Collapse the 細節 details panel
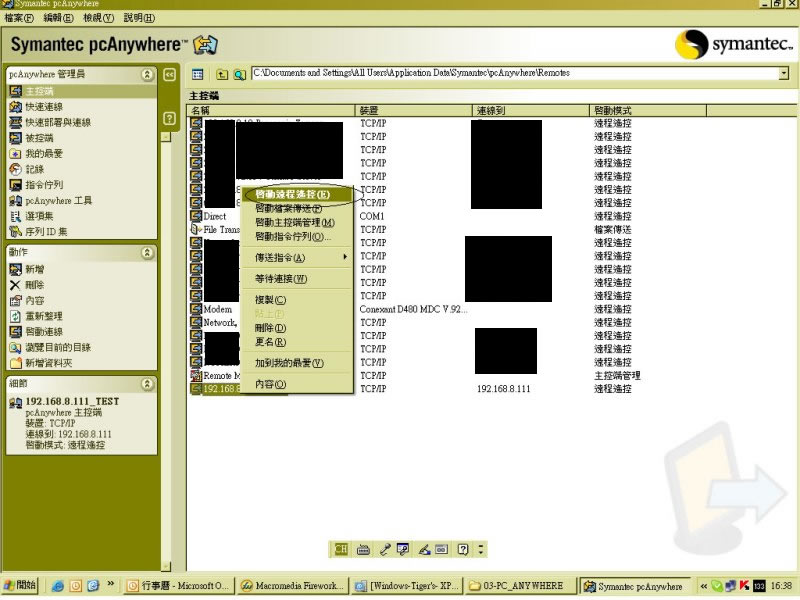 point(147,384)
